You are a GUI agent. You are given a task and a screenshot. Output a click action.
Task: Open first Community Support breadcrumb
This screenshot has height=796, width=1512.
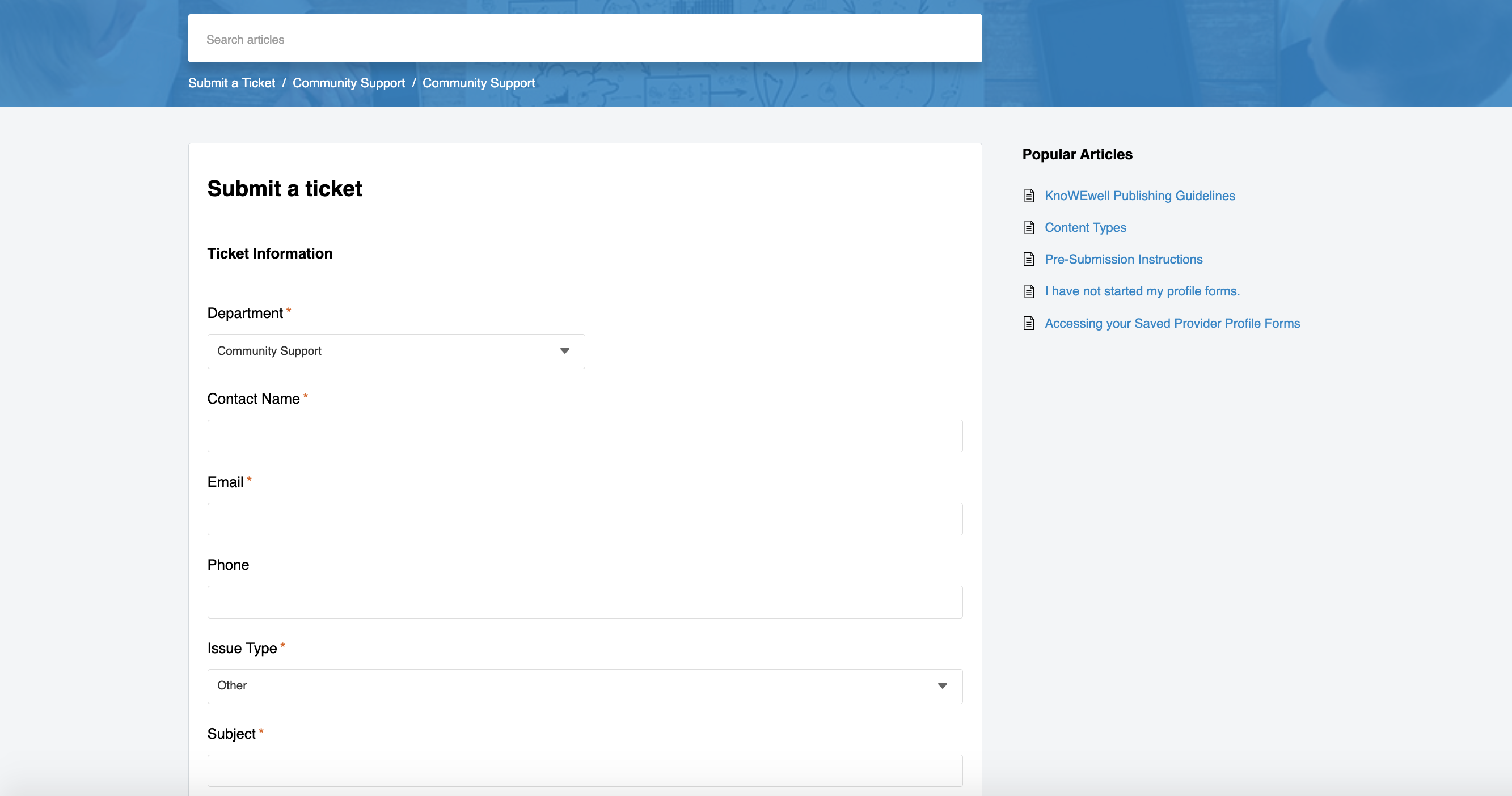pos(349,83)
